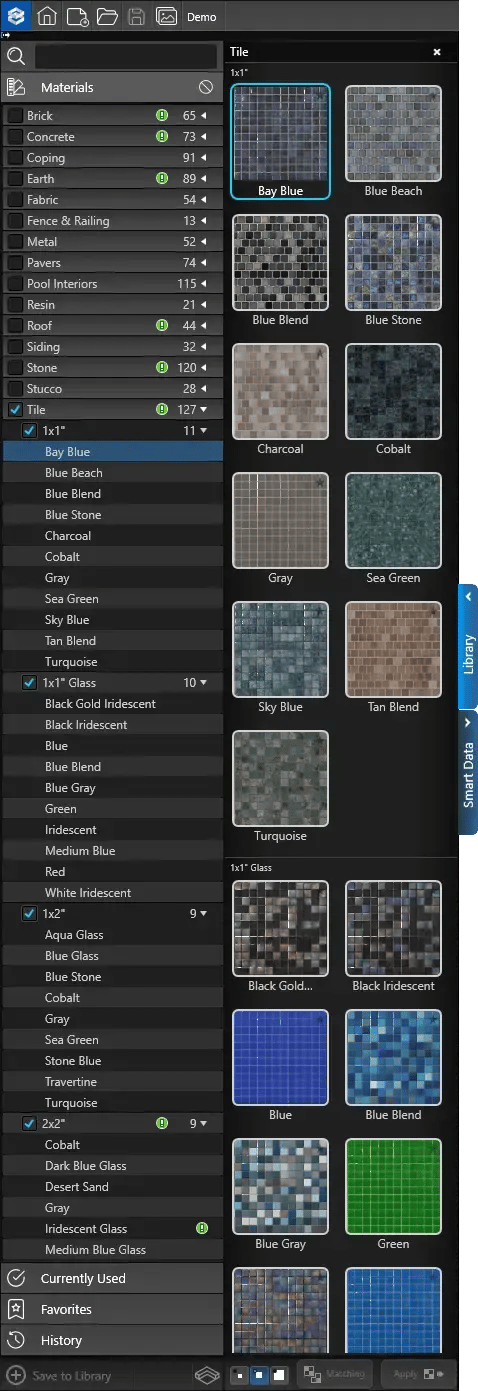Open the Currently Used section

(x=112, y=1278)
